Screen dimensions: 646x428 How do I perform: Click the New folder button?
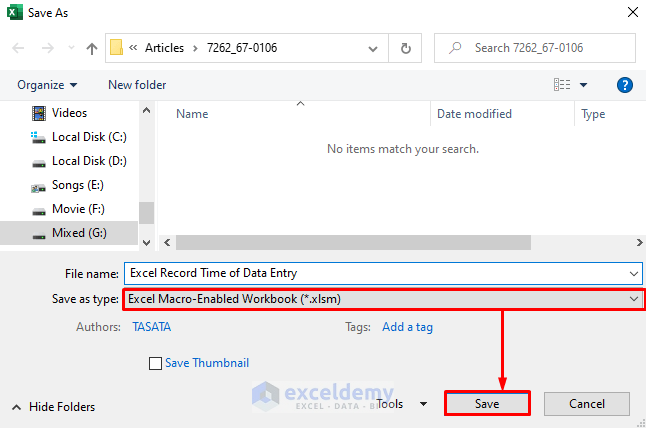(x=137, y=85)
